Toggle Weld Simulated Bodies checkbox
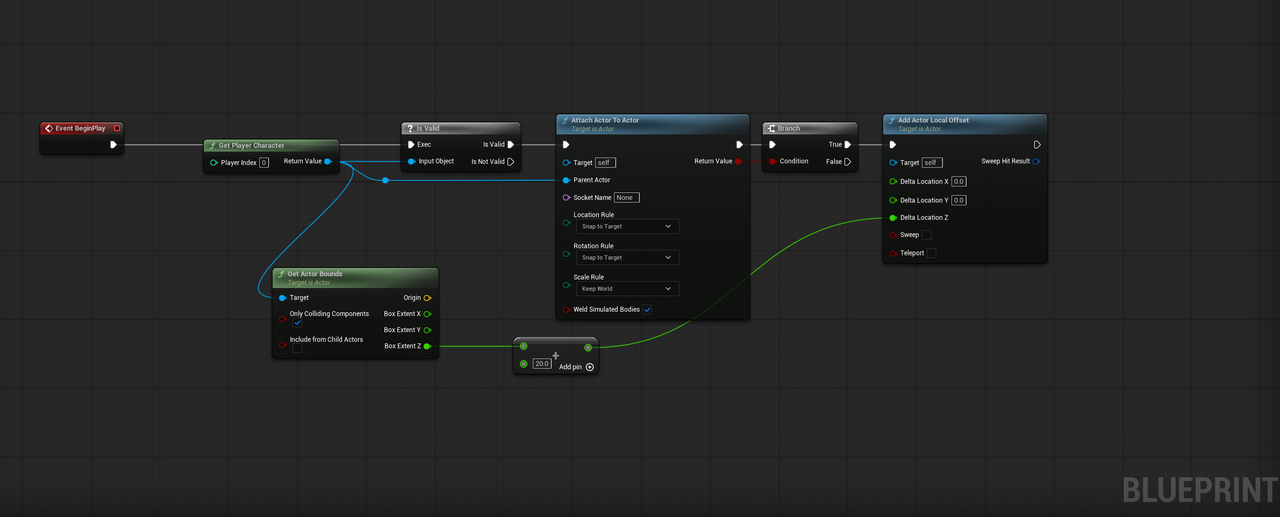This screenshot has width=1280, height=517. click(648, 310)
